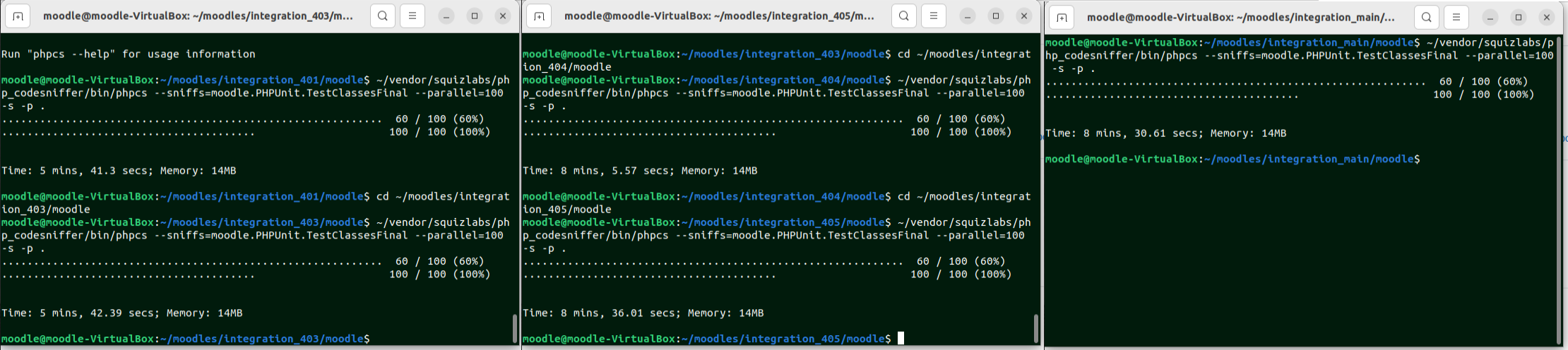
Task: Click 'ion_403/moodle' wrapped line in left terminal
Action: [x=46, y=210]
